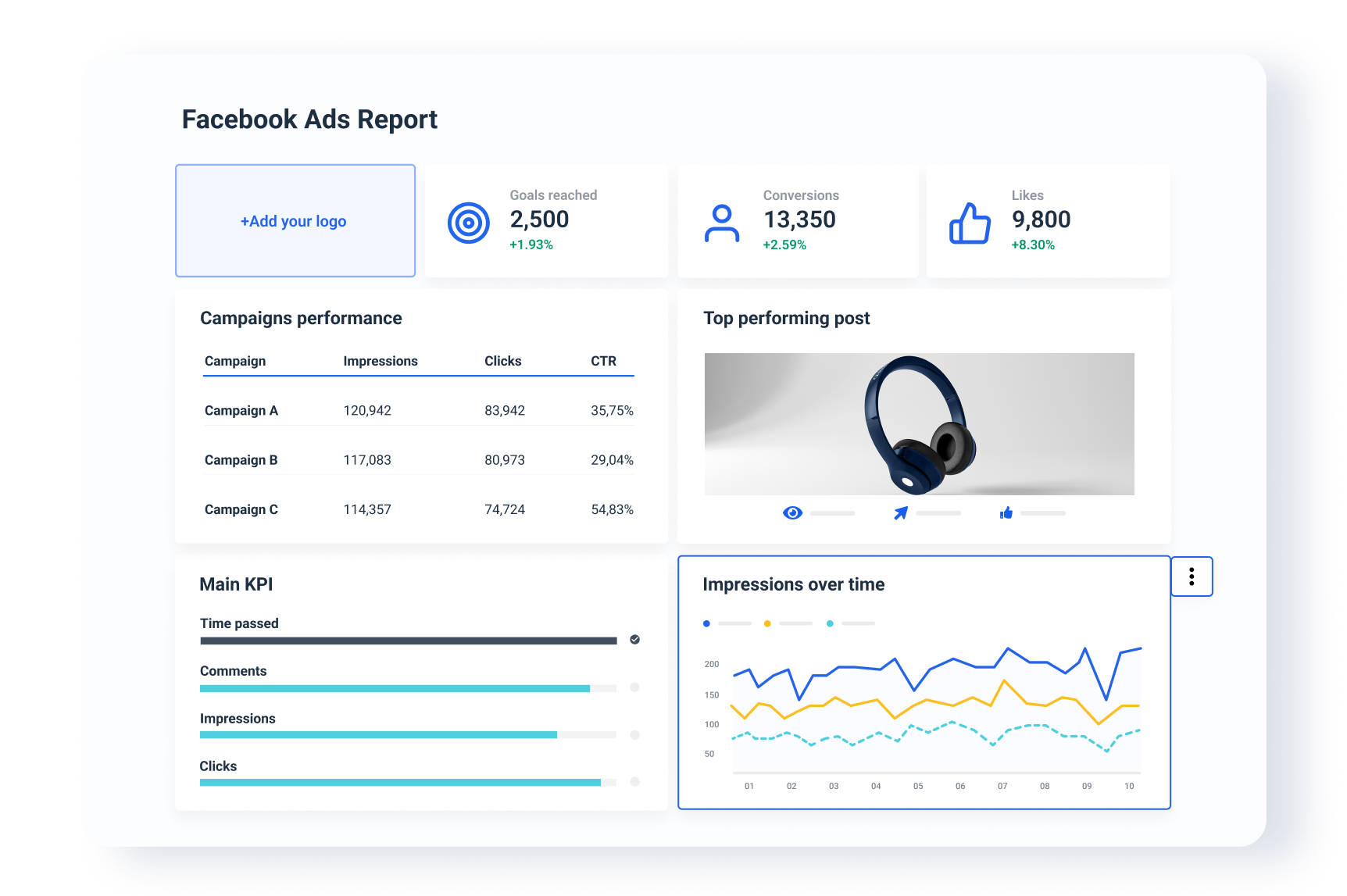1347x896 pixels.
Task: Click the checkmark beside the Time passed bar
Action: [634, 640]
